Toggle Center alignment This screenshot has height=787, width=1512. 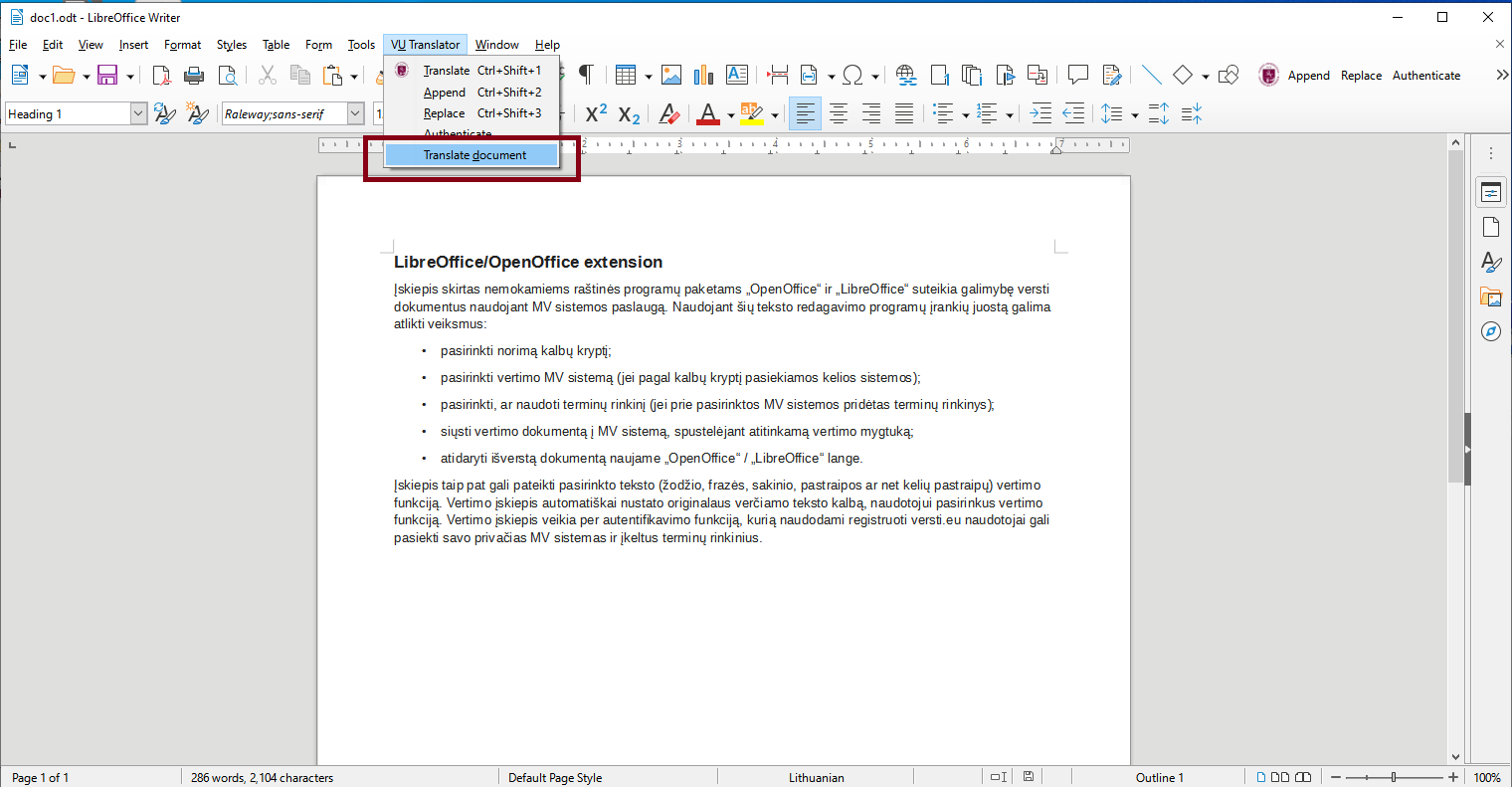(839, 114)
